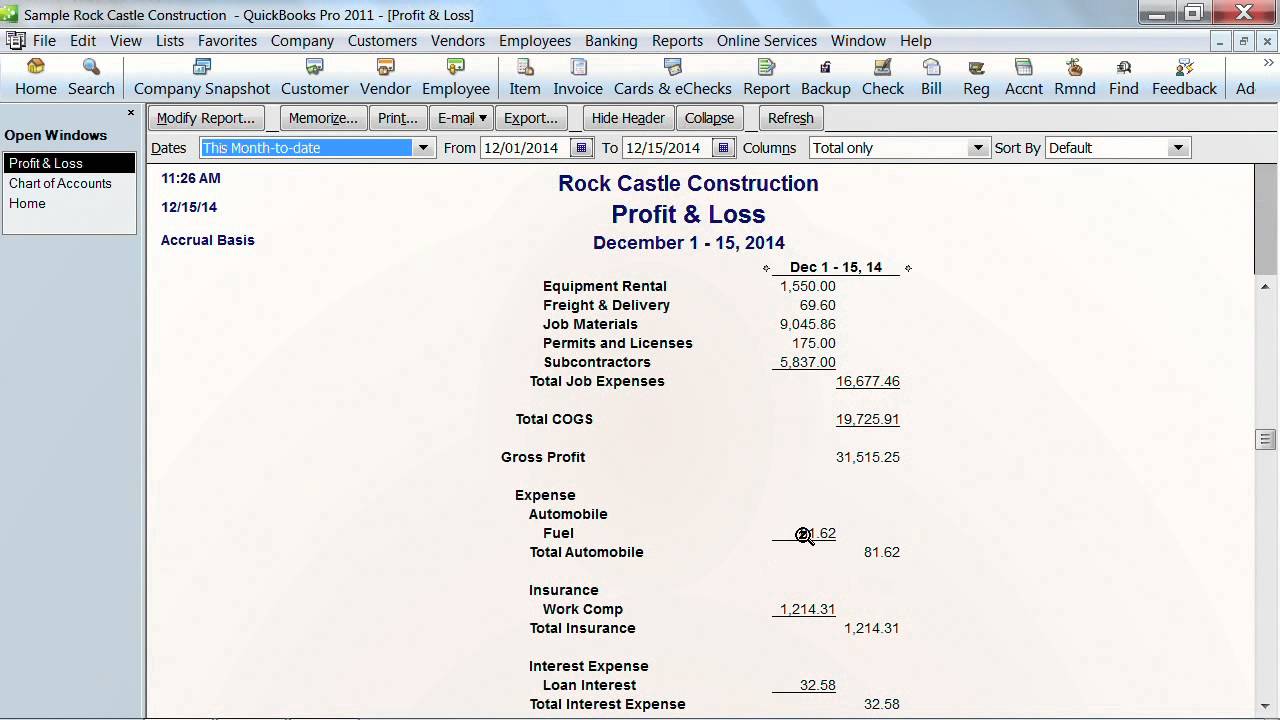Click in the From date field
1280x720 pixels.
(x=525, y=148)
